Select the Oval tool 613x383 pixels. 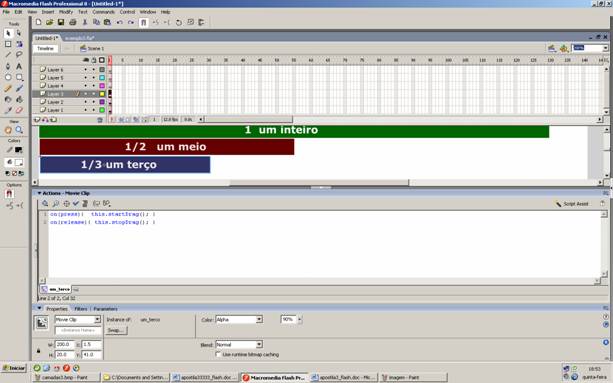tap(8, 77)
